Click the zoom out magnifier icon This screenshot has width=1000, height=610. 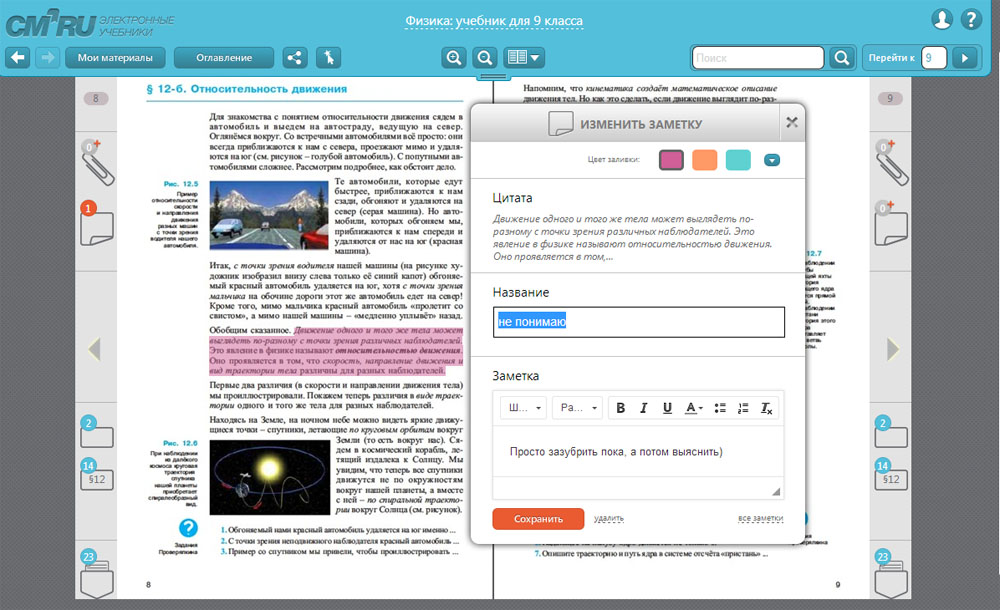tap(484, 58)
